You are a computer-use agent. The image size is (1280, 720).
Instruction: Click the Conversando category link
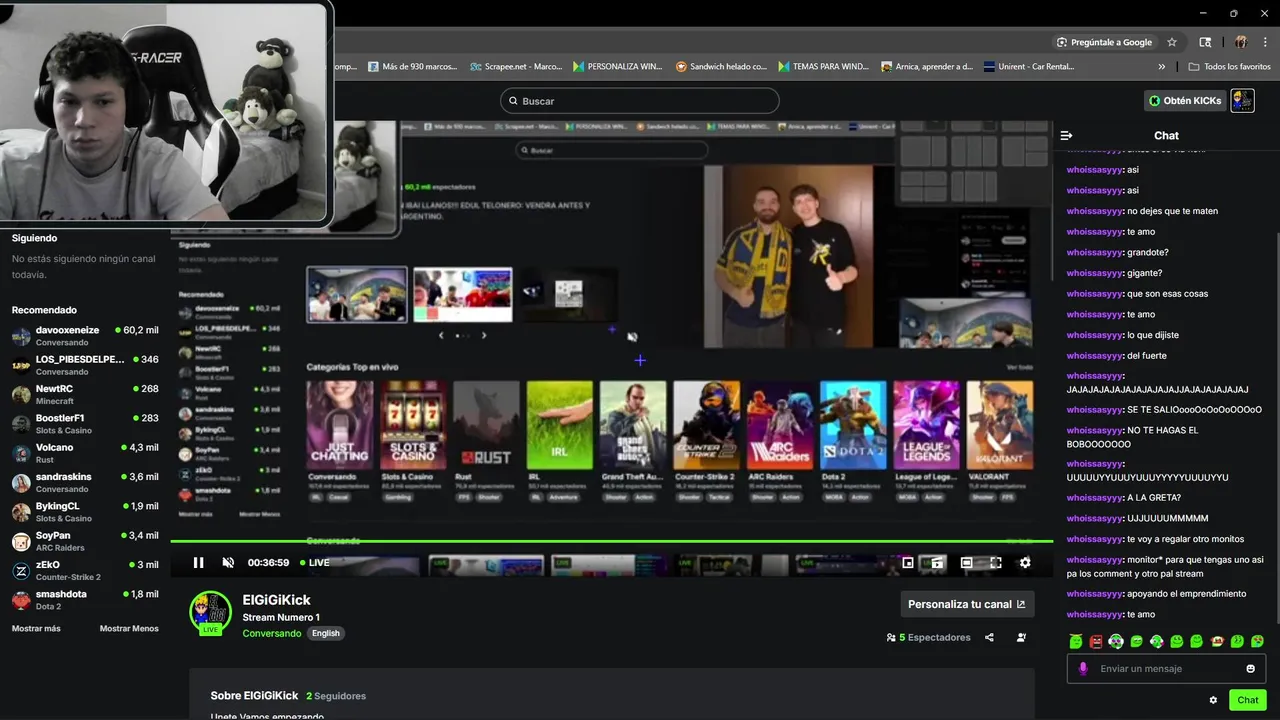pyautogui.click(x=272, y=633)
